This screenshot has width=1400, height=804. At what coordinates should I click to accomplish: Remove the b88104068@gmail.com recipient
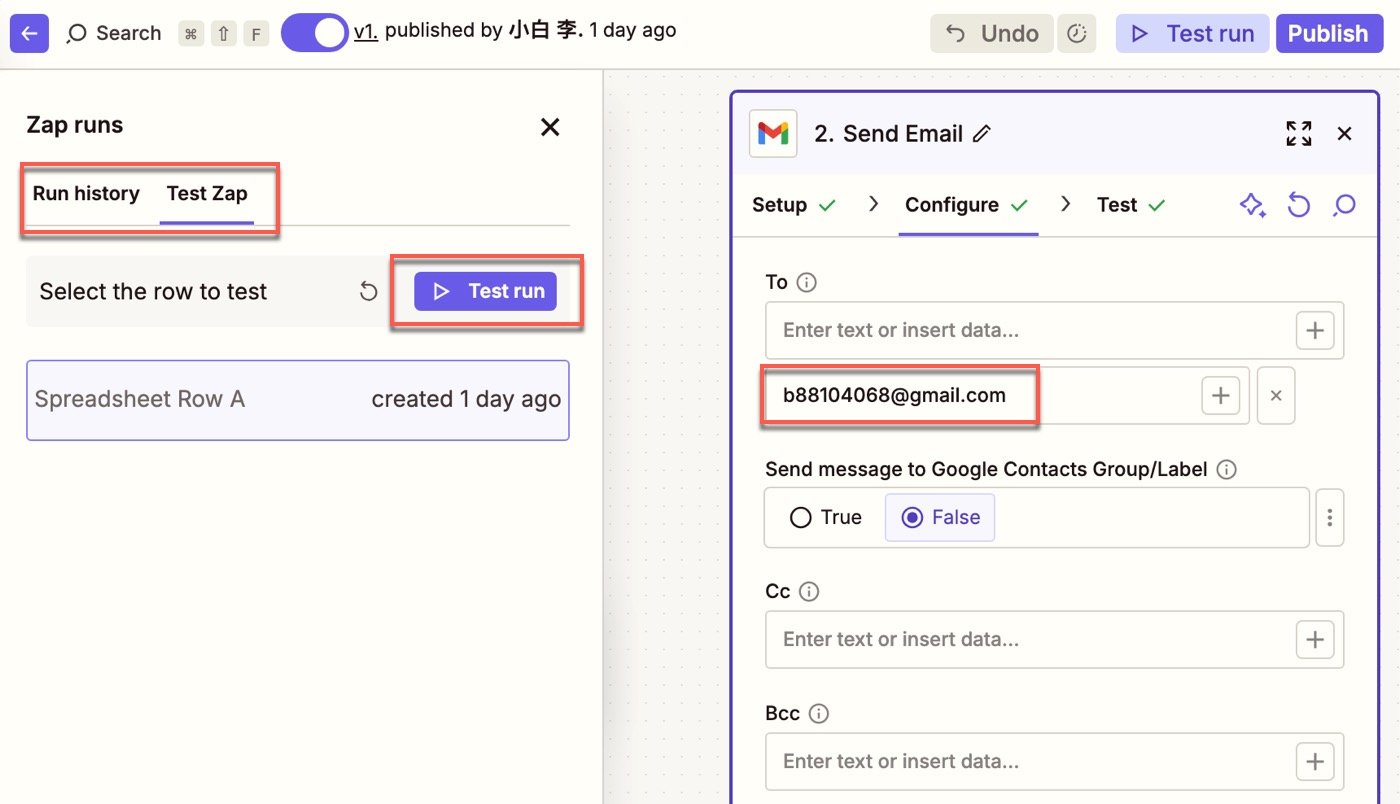[1276, 396]
